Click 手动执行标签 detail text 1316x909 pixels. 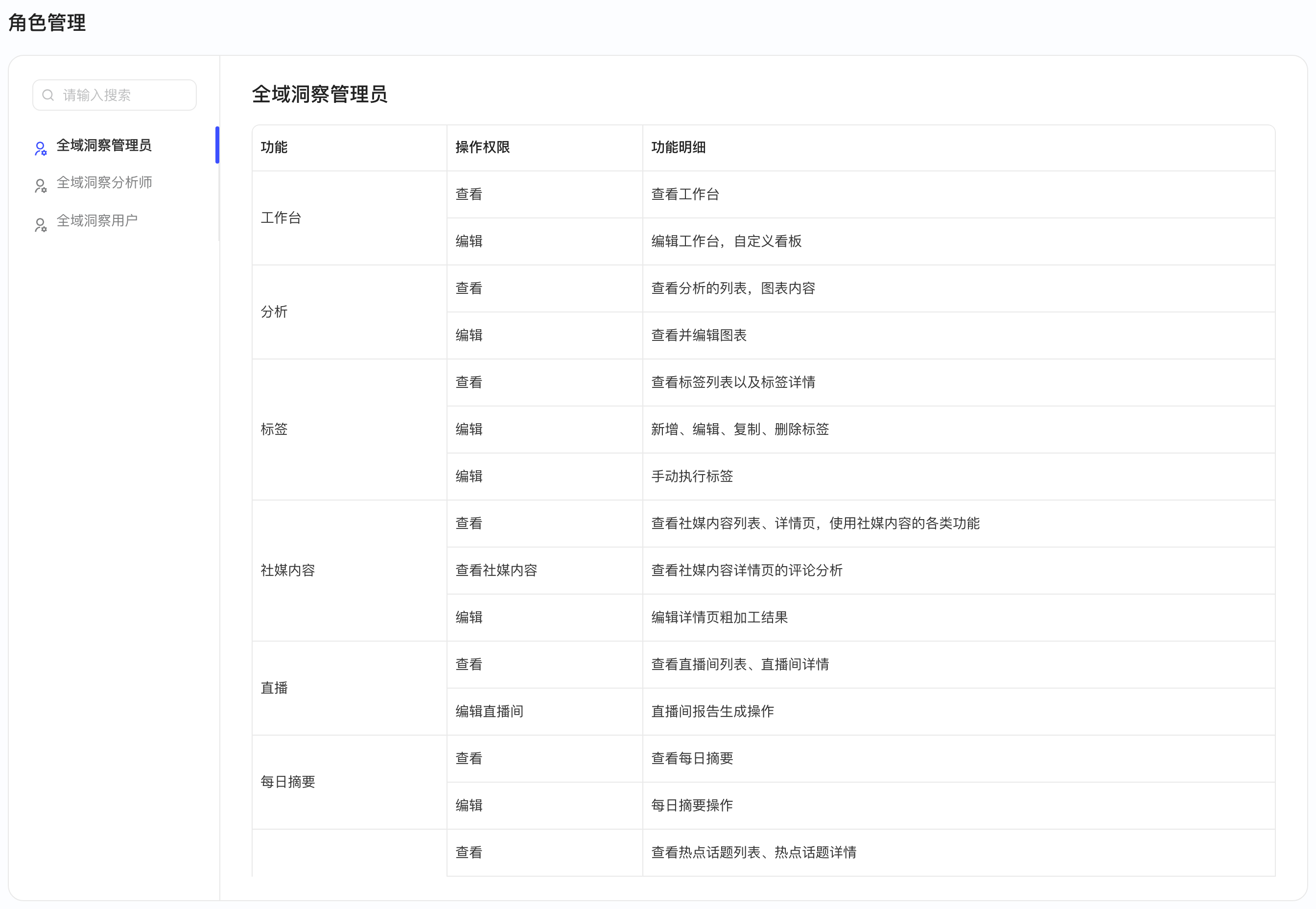click(692, 477)
